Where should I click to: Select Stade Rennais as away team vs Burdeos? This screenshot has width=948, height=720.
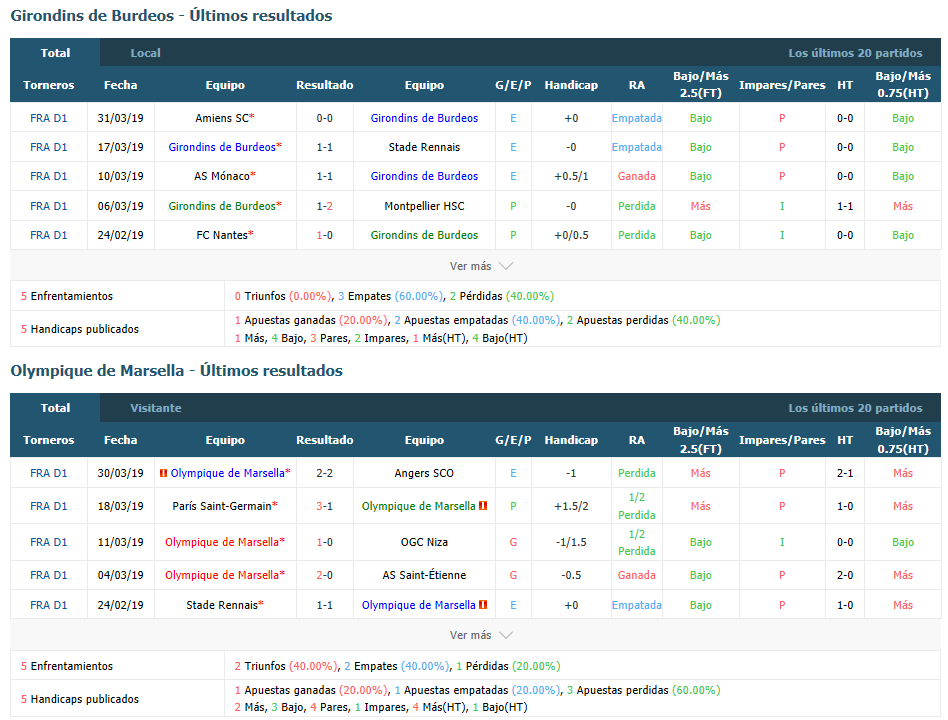[x=424, y=147]
